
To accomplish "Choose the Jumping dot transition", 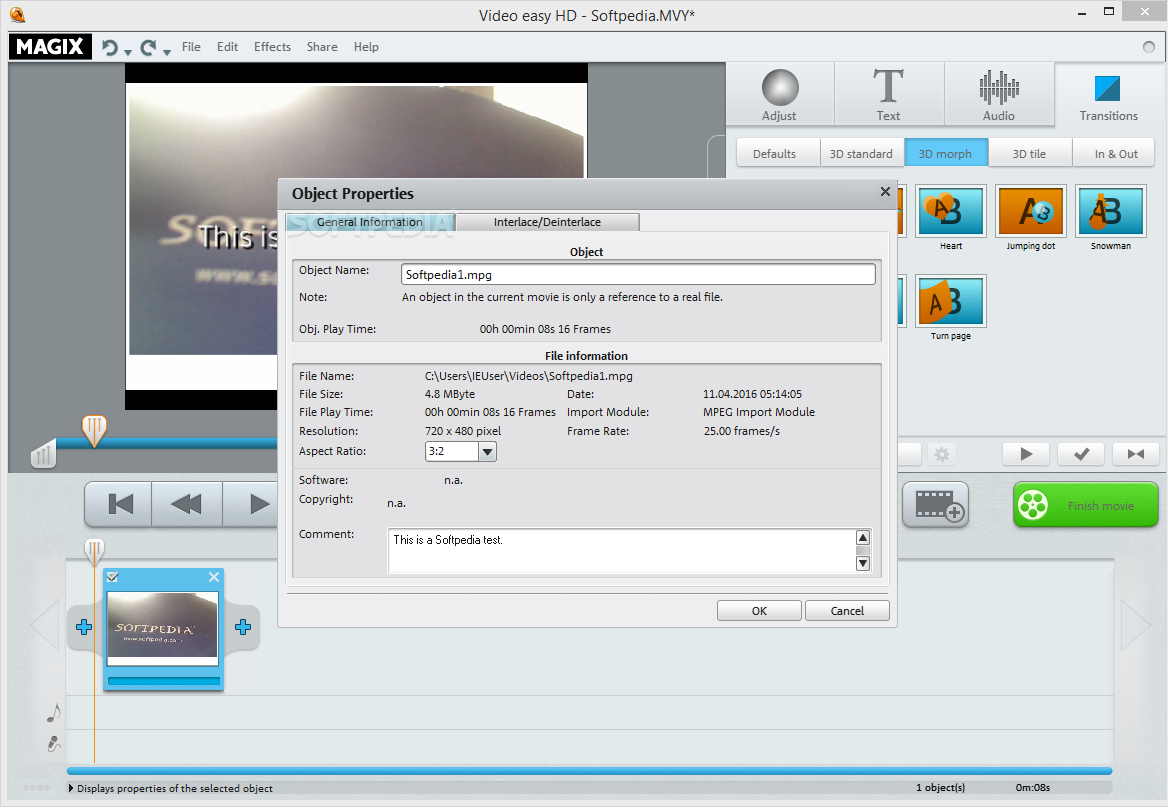I will [1031, 211].
